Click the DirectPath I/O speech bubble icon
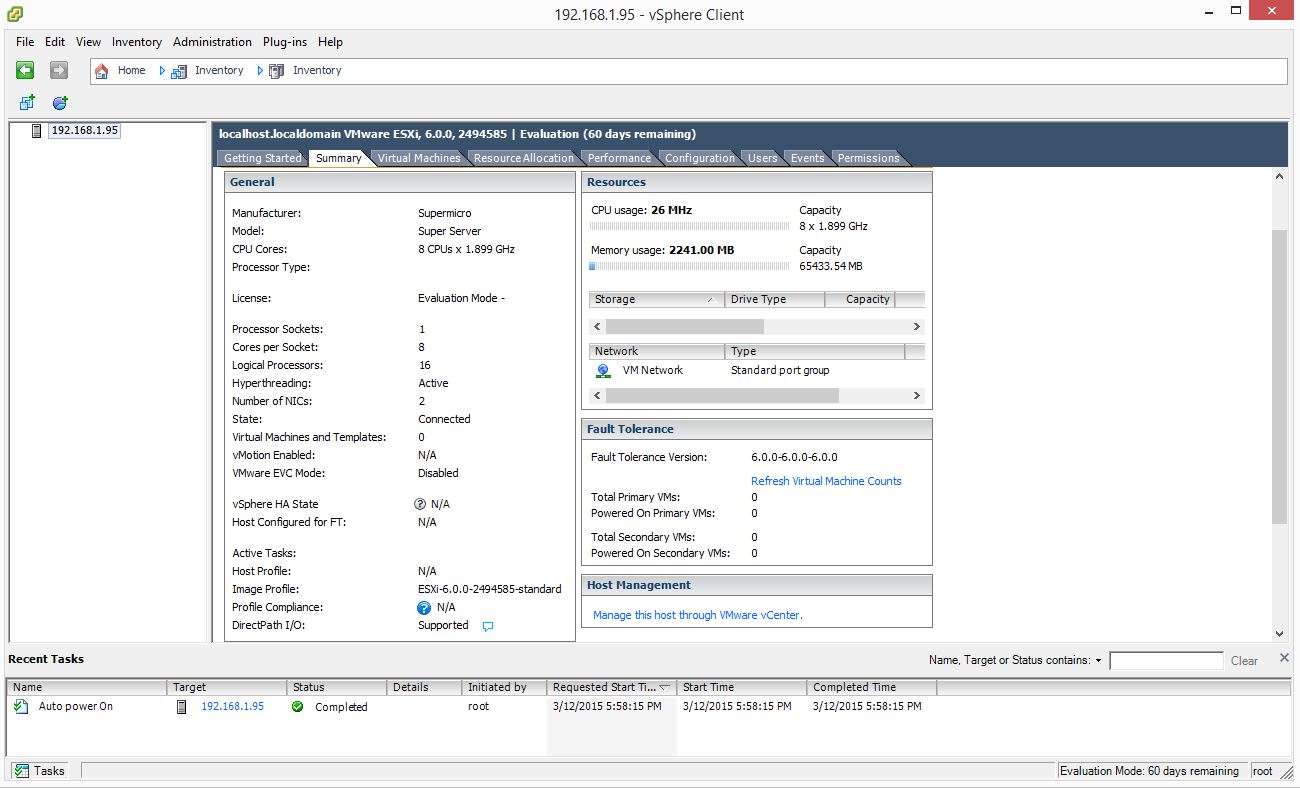This screenshot has height=788, width=1300. point(488,626)
